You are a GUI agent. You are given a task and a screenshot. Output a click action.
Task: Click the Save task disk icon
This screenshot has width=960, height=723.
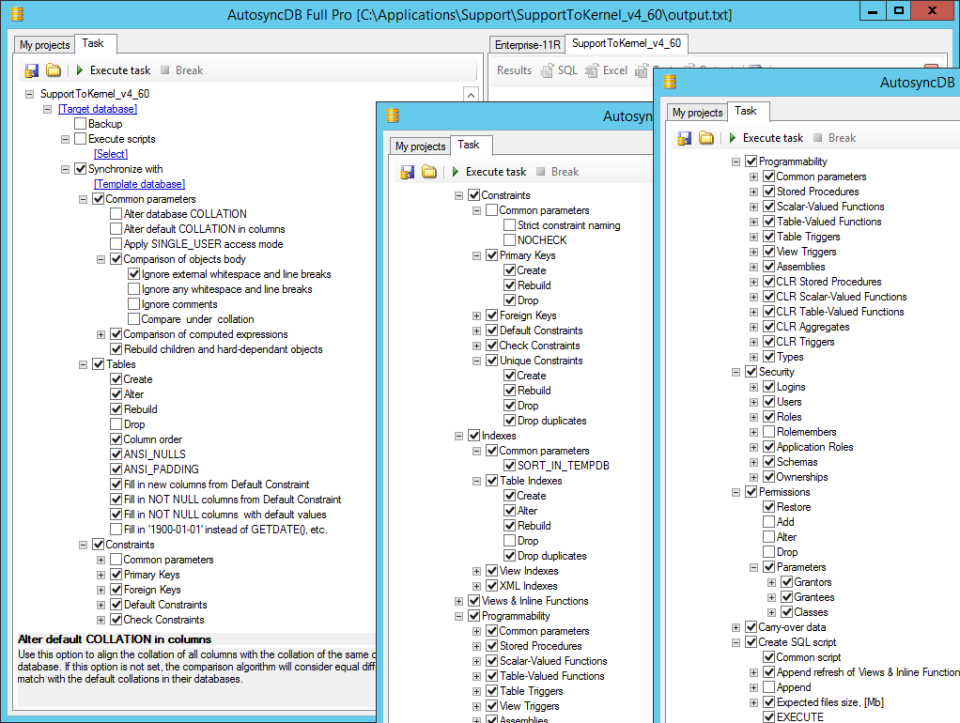point(33,70)
